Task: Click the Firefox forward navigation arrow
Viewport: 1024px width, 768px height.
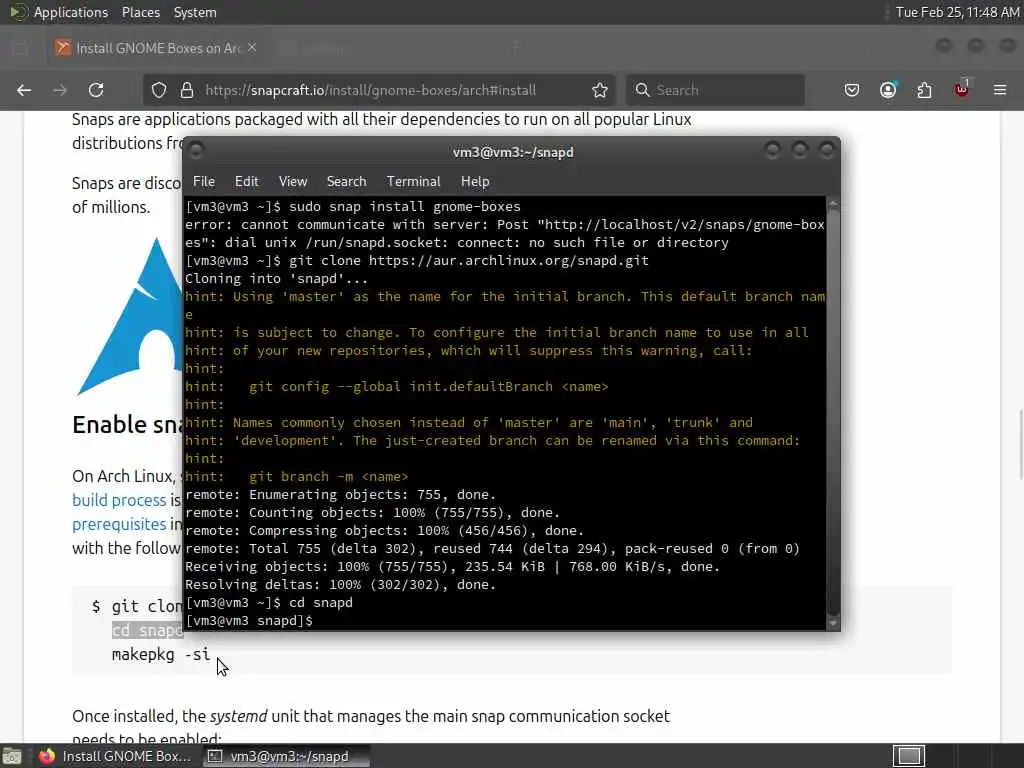Action: pos(60,90)
